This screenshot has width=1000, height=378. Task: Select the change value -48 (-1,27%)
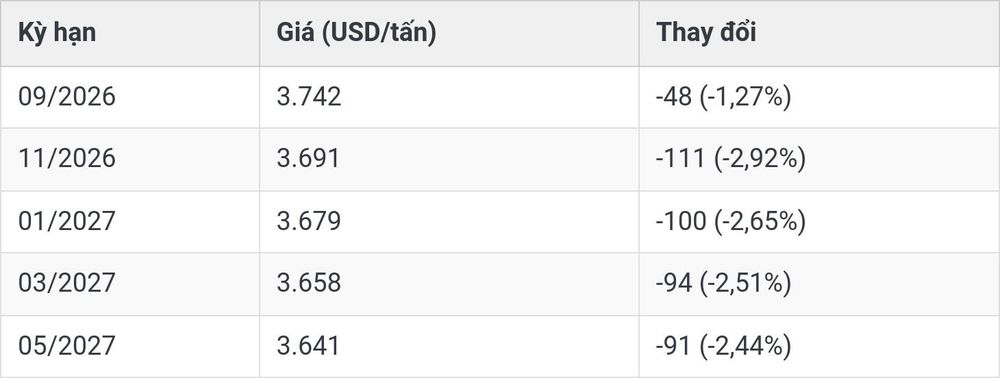tap(723, 98)
